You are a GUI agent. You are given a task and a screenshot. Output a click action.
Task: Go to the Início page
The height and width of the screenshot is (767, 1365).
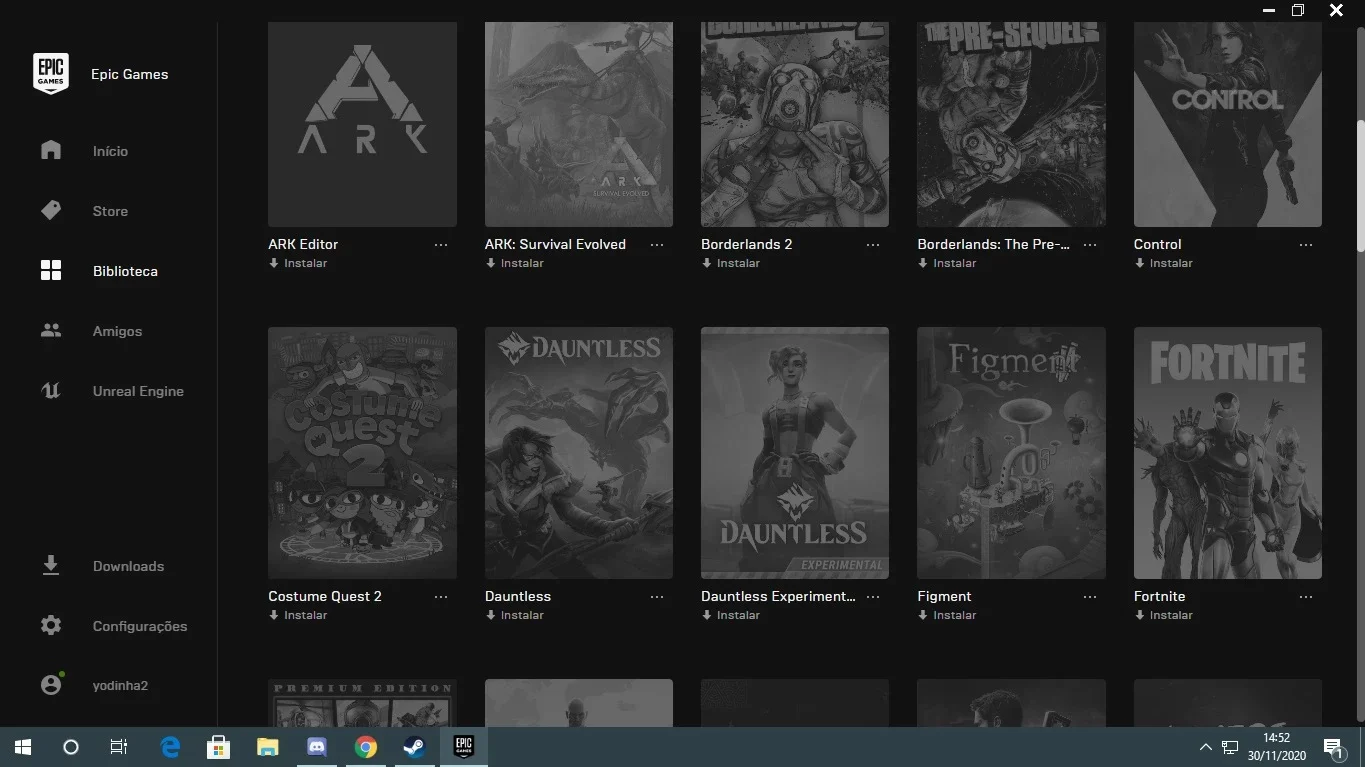[110, 151]
